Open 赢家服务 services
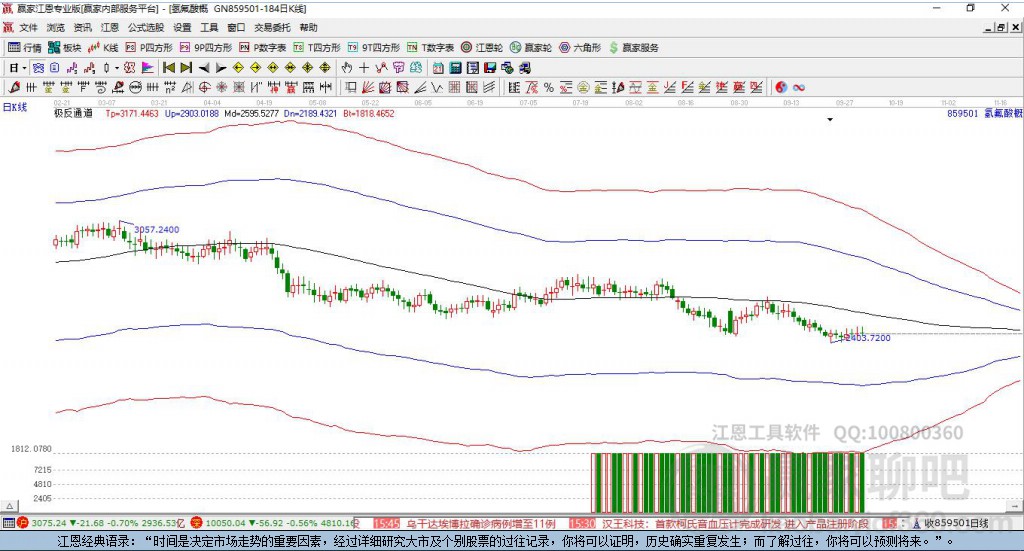This screenshot has height=551, width=1024. tap(633, 48)
